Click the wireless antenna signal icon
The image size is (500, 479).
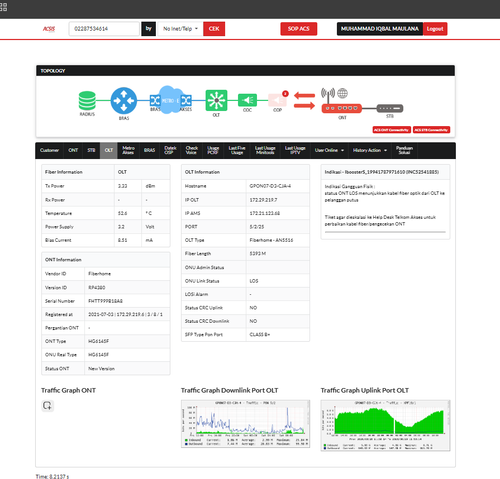pyautogui.click(x=328, y=95)
